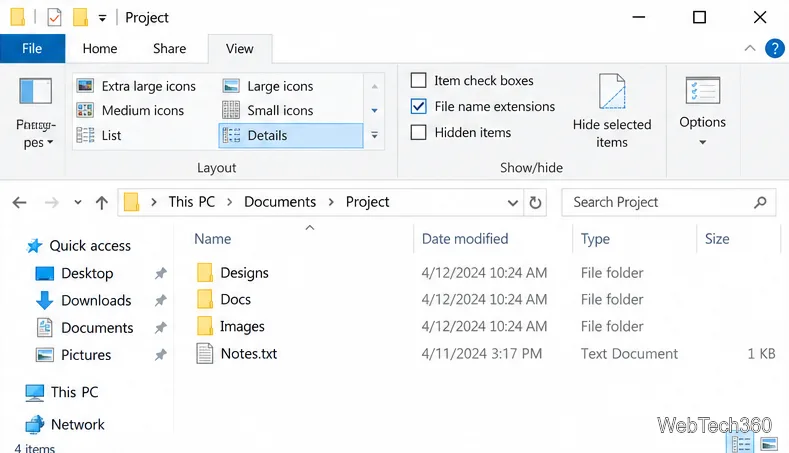Open the Options dropdown arrow

pyautogui.click(x=702, y=142)
